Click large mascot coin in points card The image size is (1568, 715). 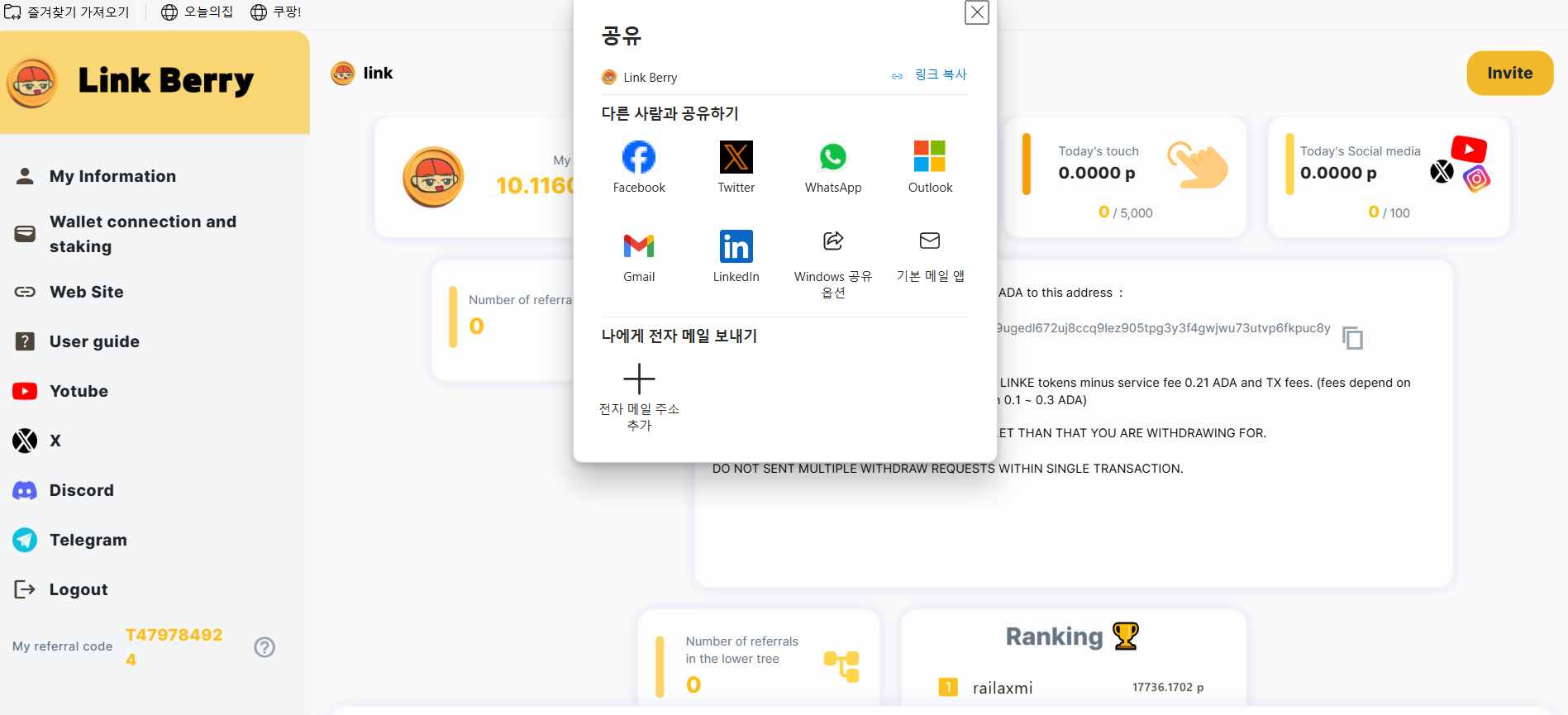[433, 177]
